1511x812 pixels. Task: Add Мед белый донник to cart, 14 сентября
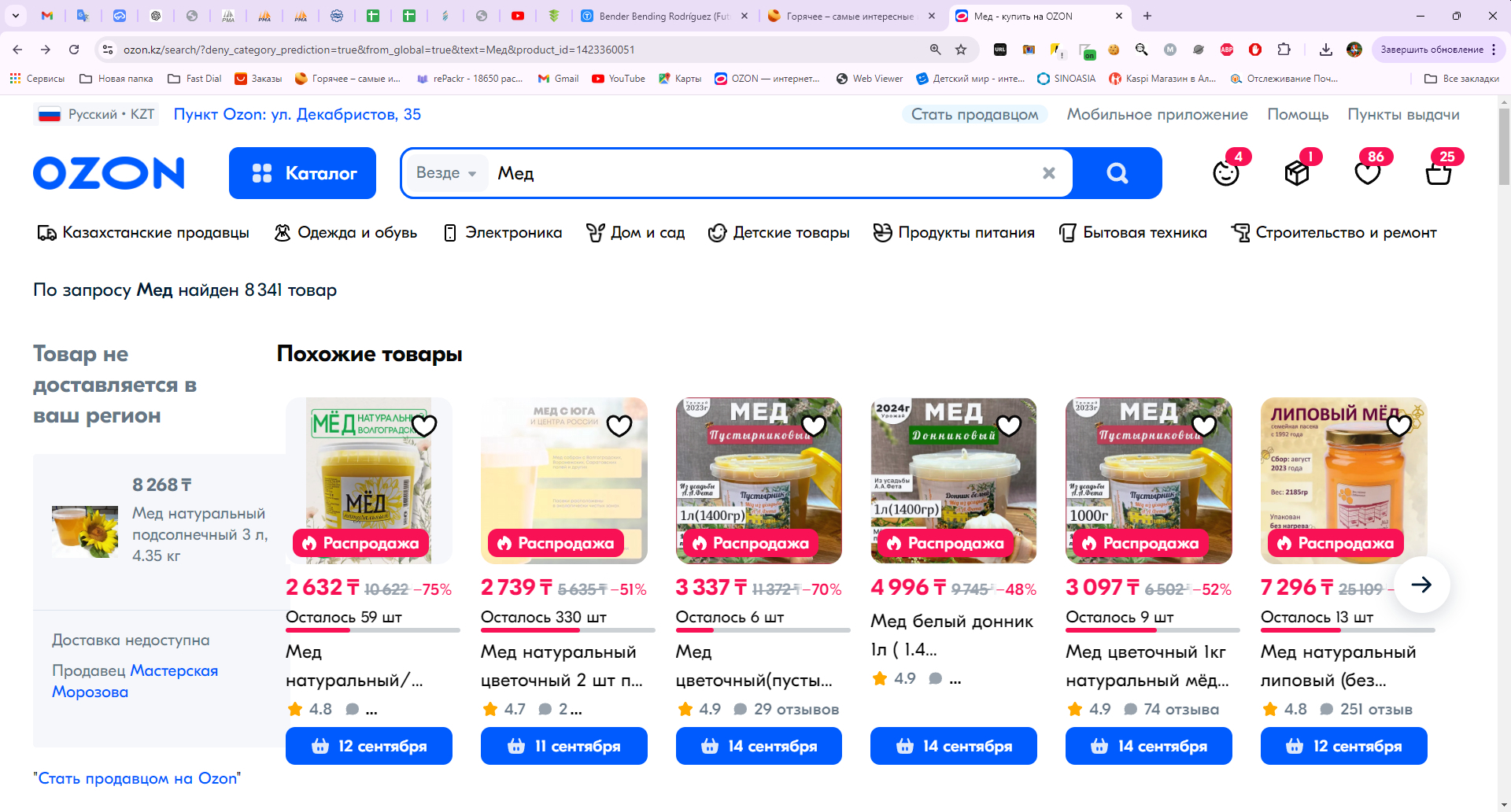tap(954, 746)
